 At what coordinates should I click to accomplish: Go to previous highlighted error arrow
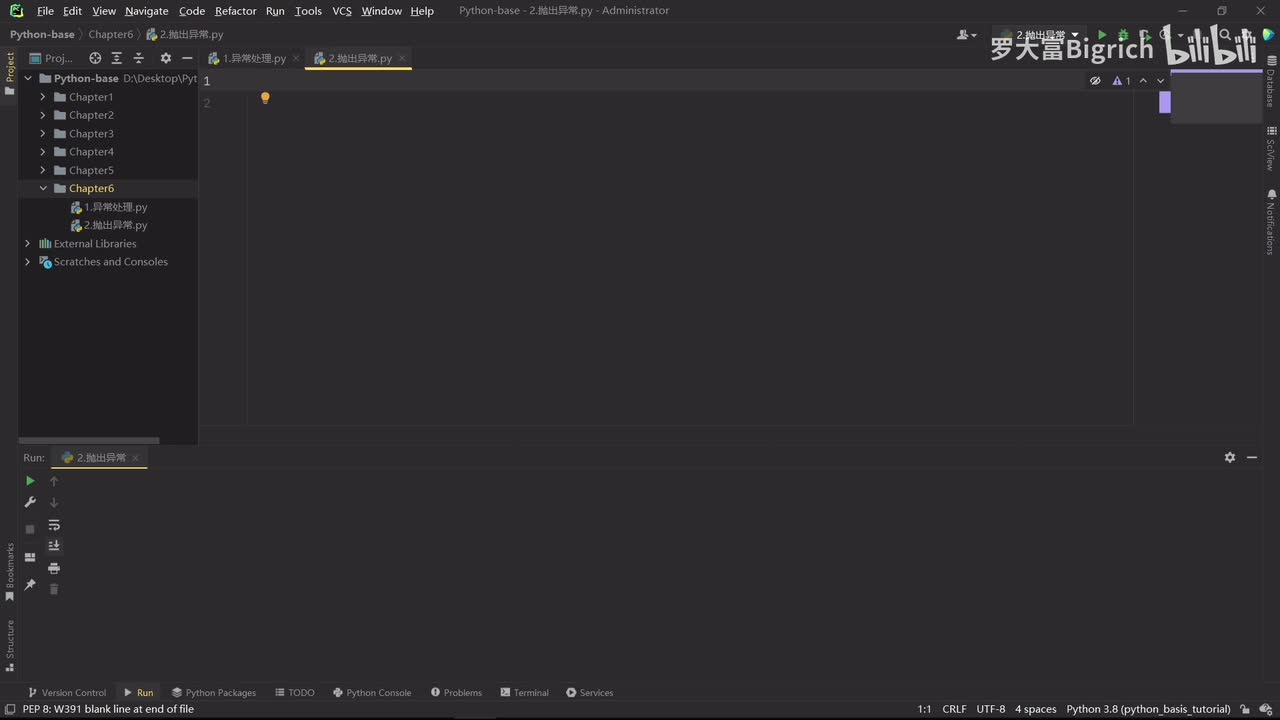(x=1143, y=81)
